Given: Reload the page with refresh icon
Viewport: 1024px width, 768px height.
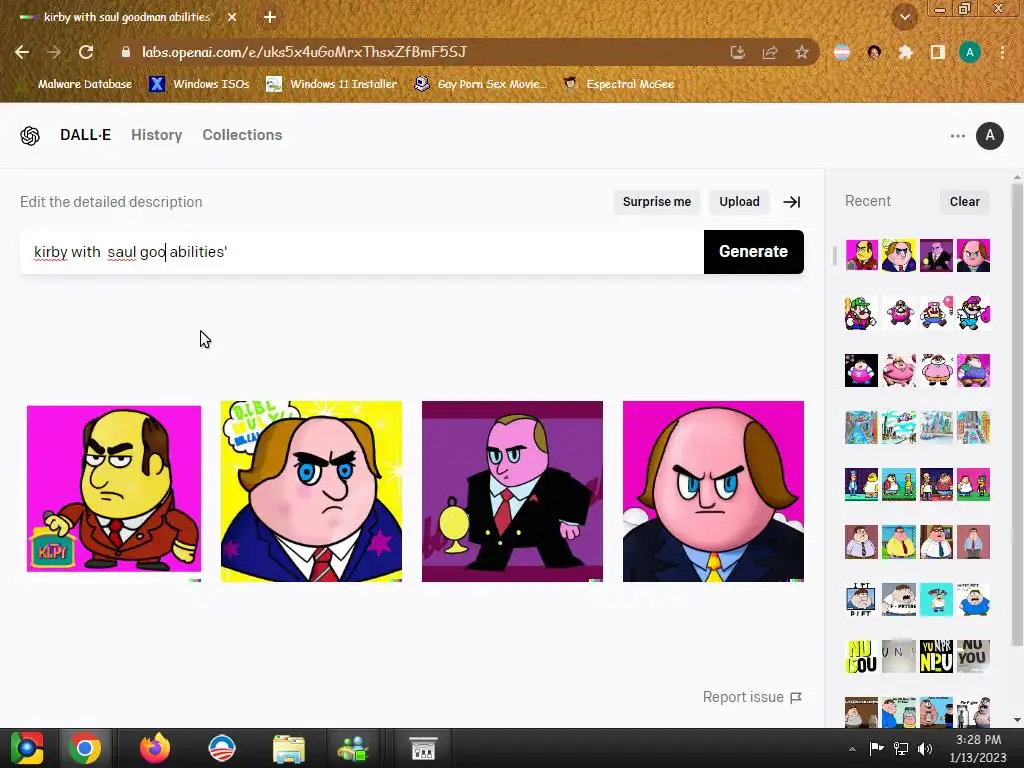Looking at the screenshot, I should coord(86,52).
